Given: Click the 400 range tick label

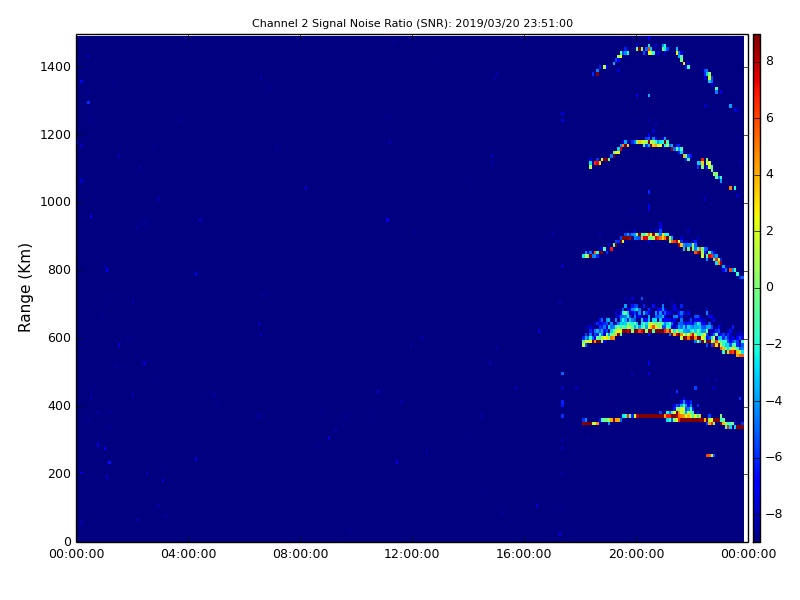Looking at the screenshot, I should tap(59, 406).
